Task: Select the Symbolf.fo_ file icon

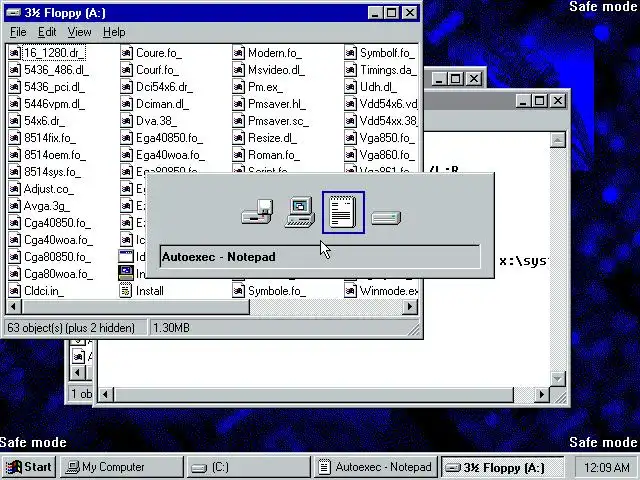Action: click(x=351, y=53)
